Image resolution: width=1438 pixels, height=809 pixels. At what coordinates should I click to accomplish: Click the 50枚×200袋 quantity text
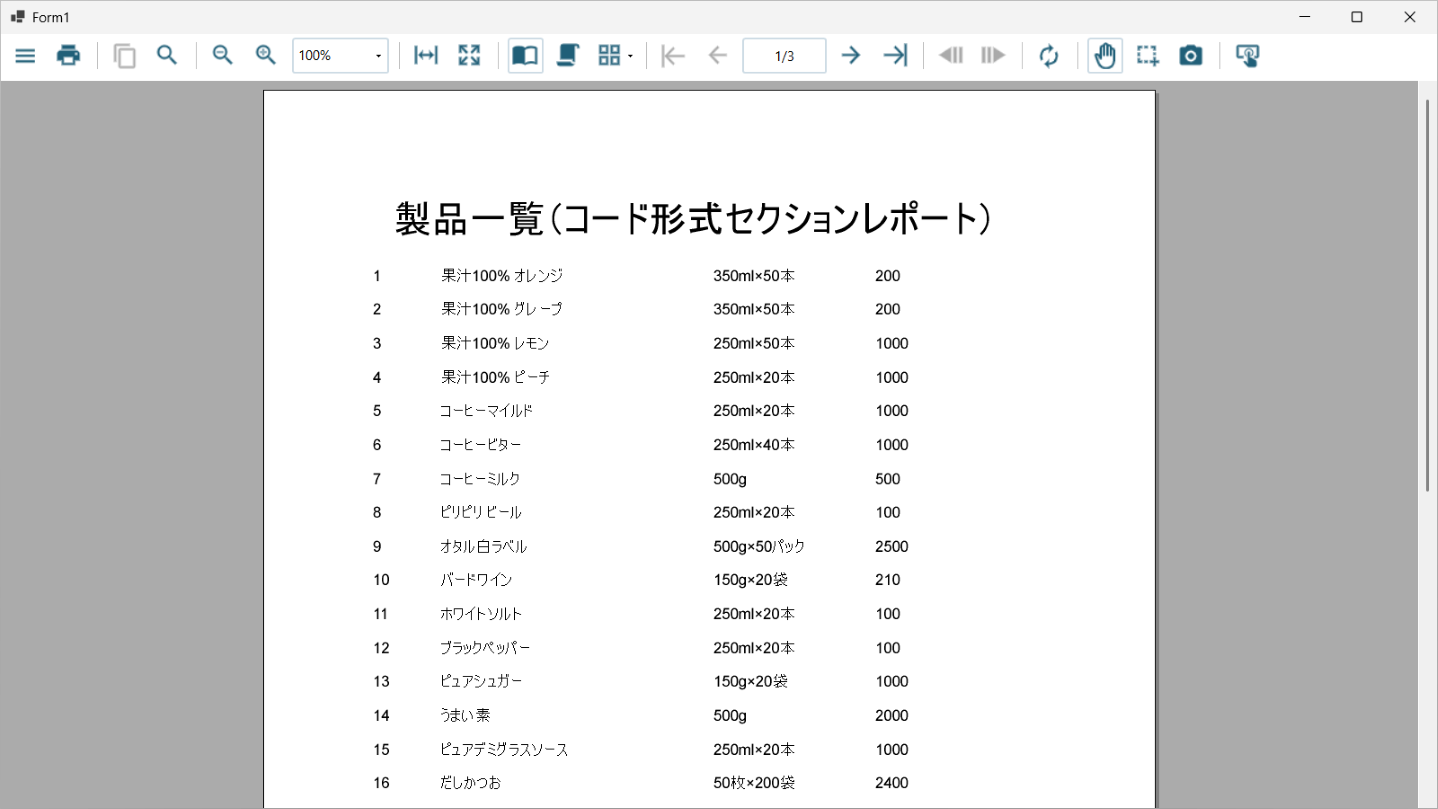coord(754,783)
